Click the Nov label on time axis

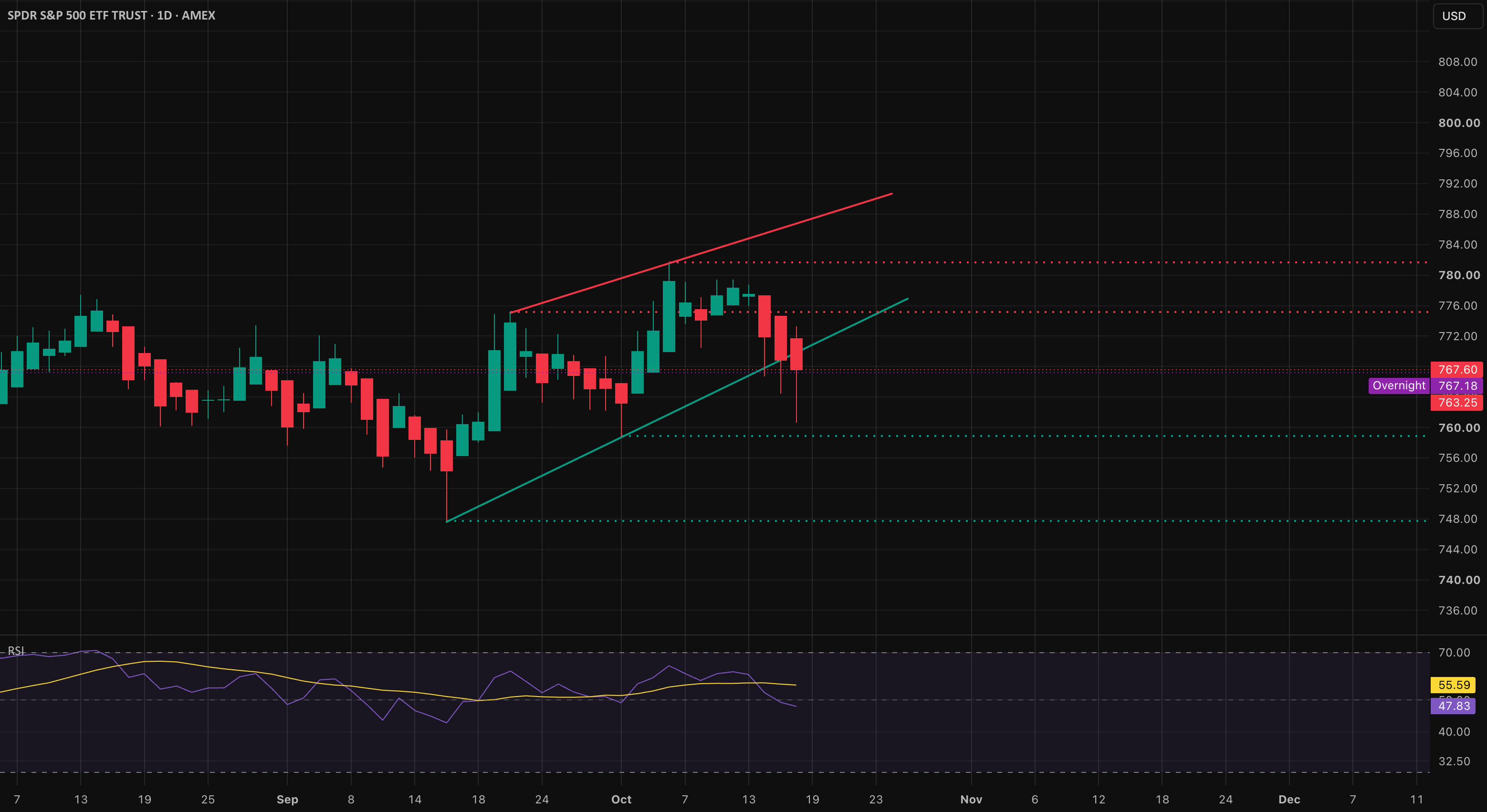[x=971, y=799]
